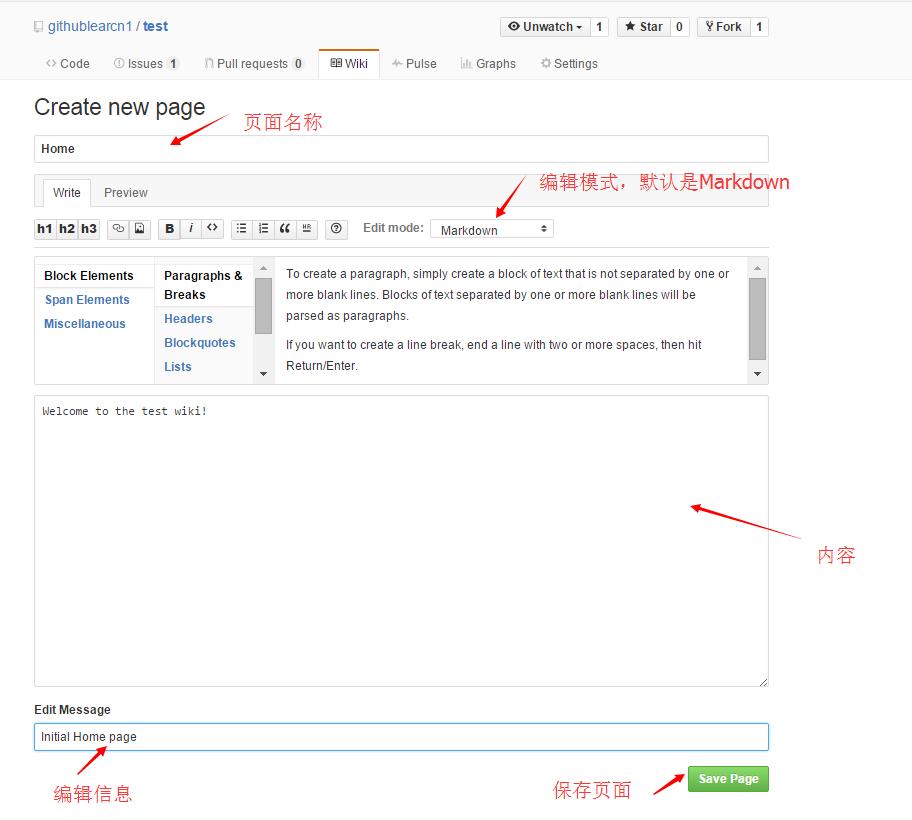Insert a blockquote
This screenshot has height=820, width=912.
click(x=285, y=228)
